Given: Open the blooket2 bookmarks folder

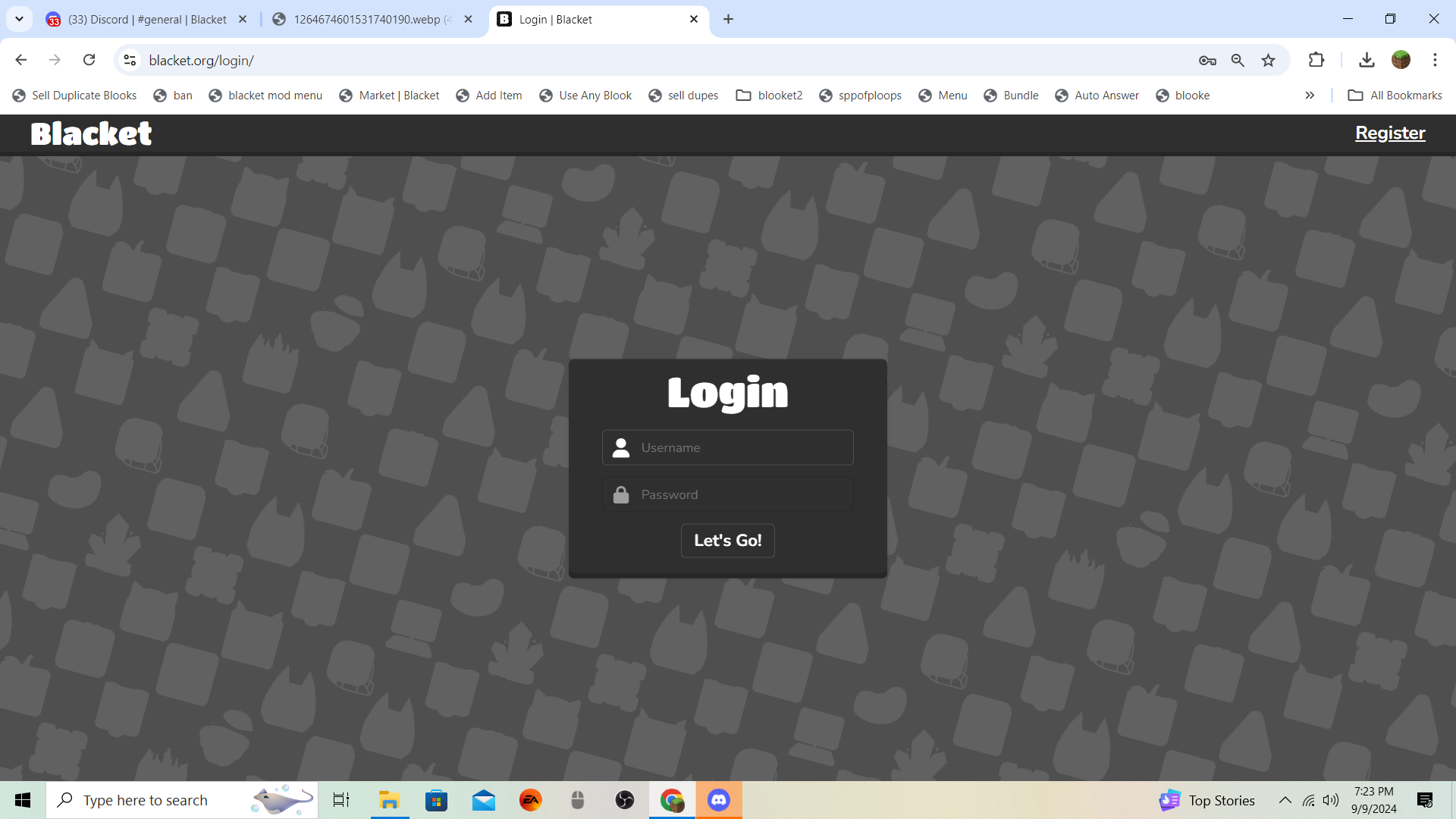Looking at the screenshot, I should point(769,96).
